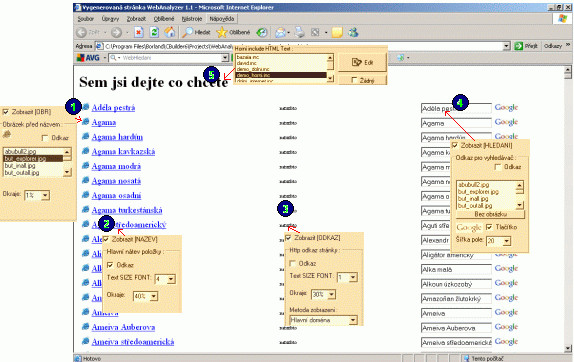Click the yellow Discuss note icon
This screenshot has width=574, height=362.
point(337,33)
